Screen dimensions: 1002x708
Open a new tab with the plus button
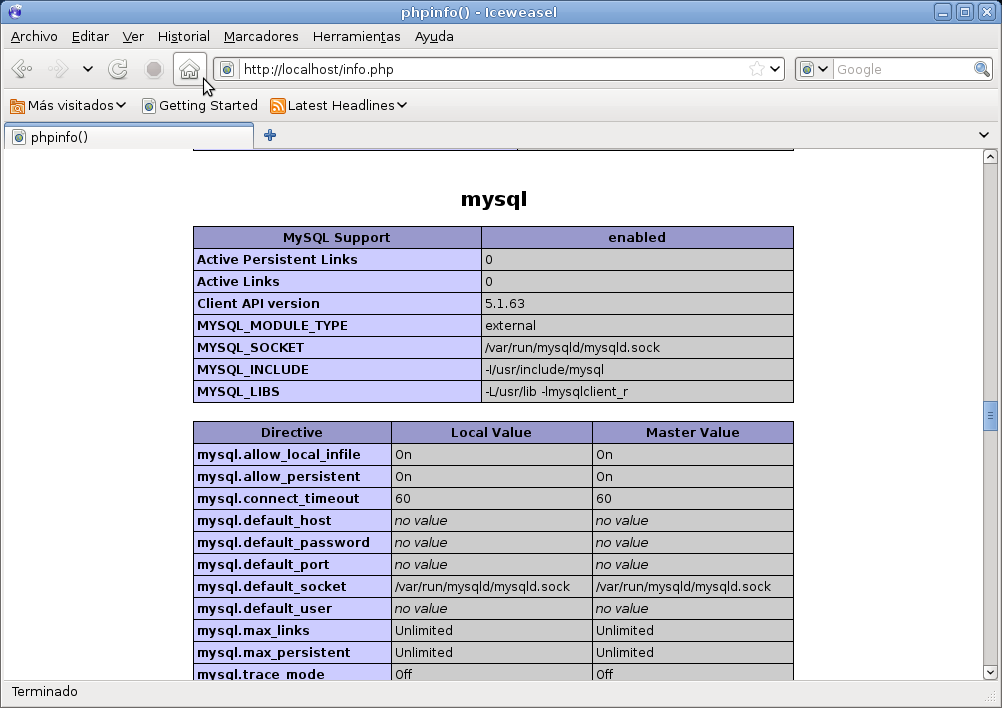(x=268, y=134)
